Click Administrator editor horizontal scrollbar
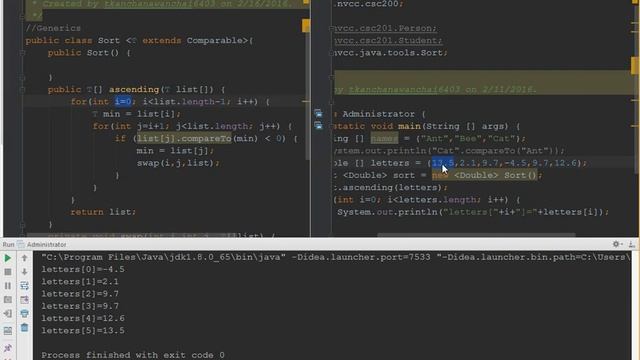 click(x=476, y=235)
